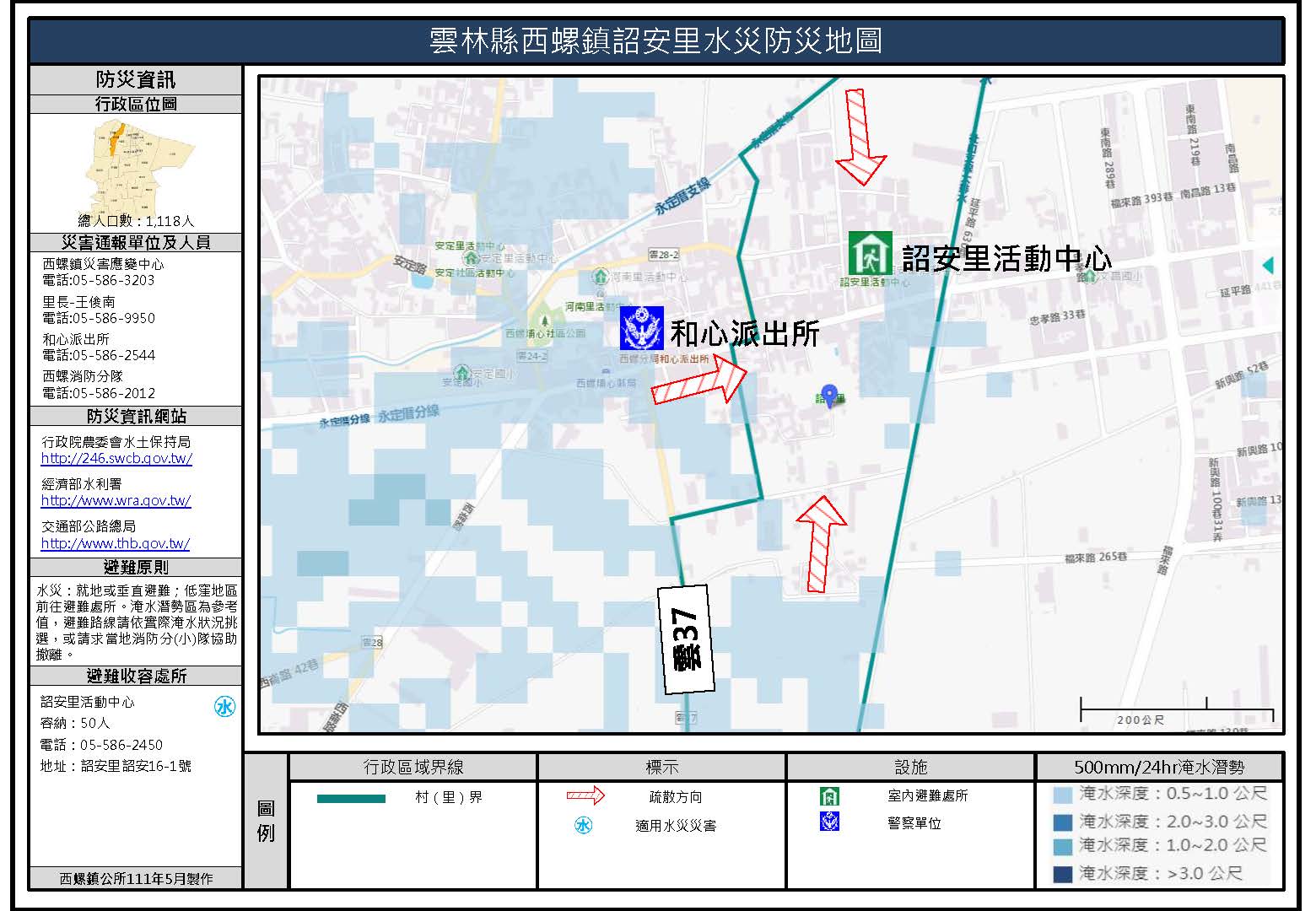This screenshot has width=1316, height=911.
Task: Click the teal triangle marker at the map's right edge
Action: click(1267, 266)
